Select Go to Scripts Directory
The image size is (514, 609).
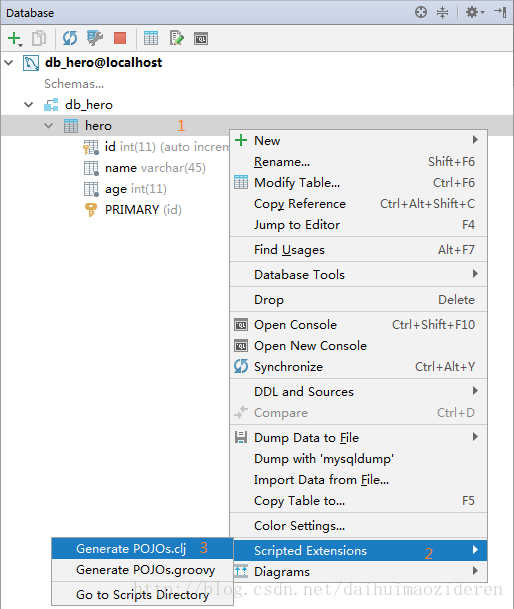click(x=143, y=595)
